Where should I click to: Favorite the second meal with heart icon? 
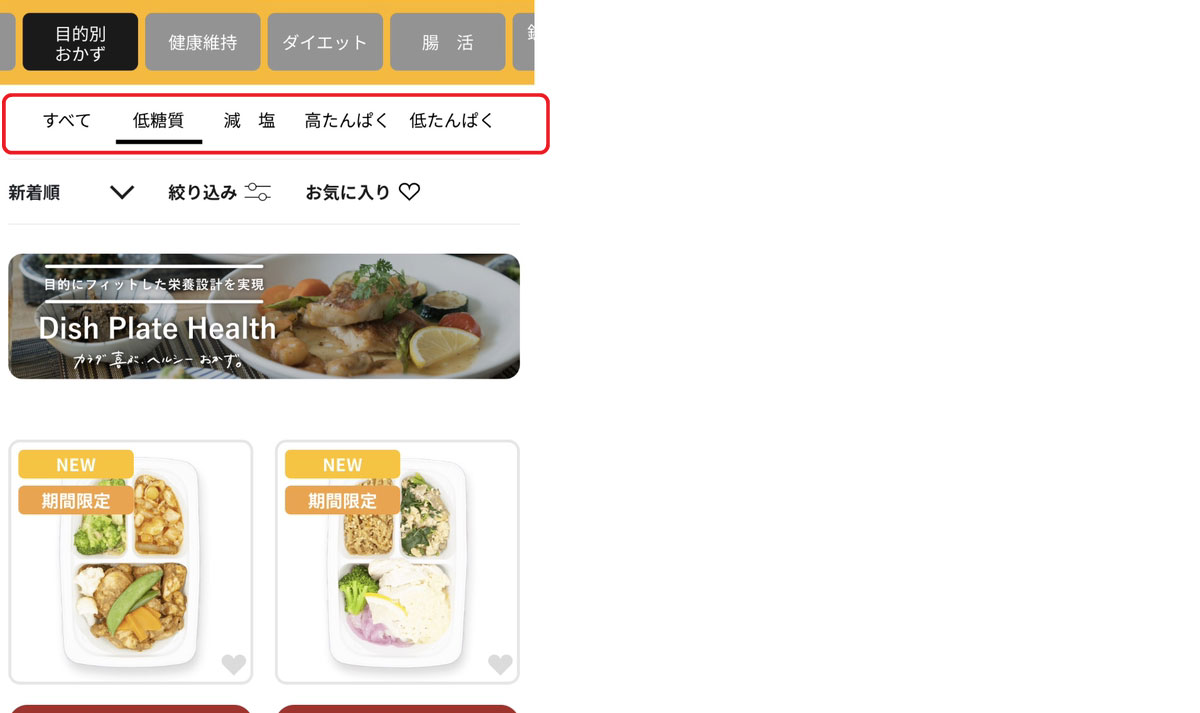pyautogui.click(x=500, y=664)
